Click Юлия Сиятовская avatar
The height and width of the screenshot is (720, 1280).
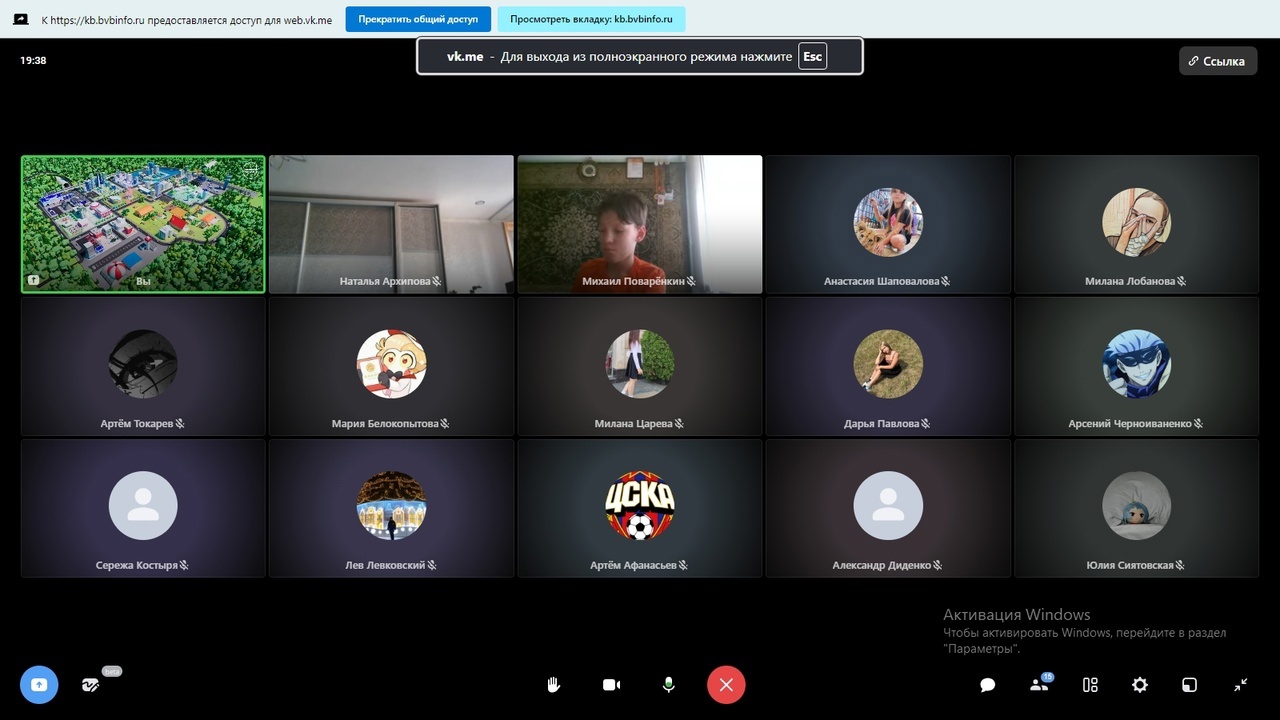point(1136,506)
